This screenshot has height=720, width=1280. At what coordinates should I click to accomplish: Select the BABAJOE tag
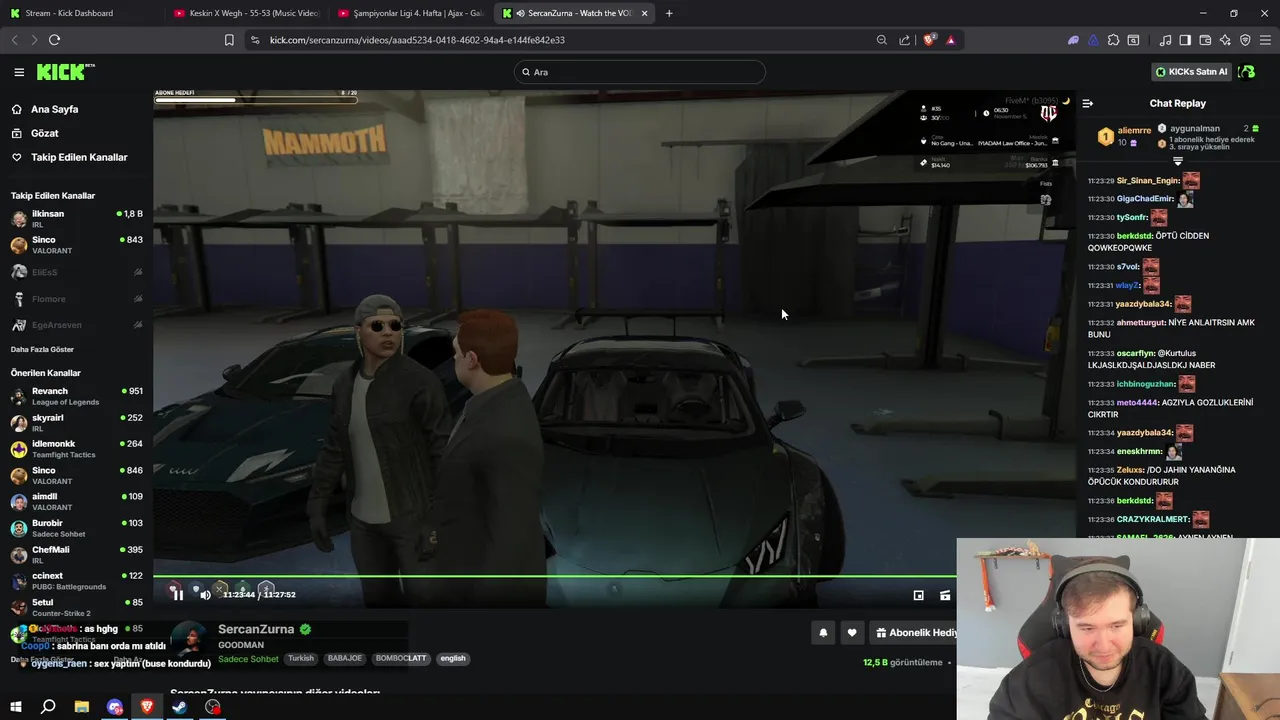tap(345, 659)
